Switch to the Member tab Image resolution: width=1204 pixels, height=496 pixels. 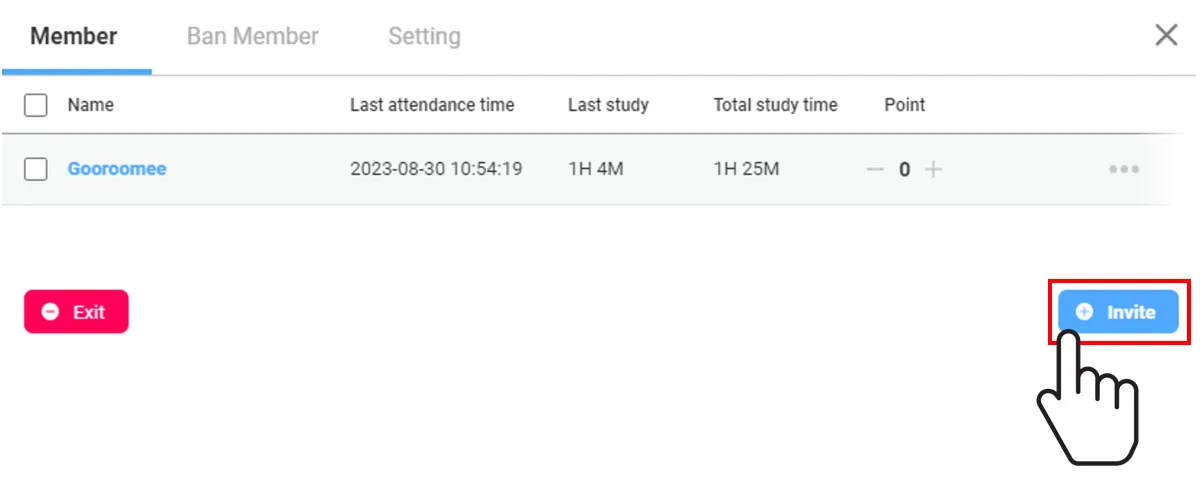(x=74, y=37)
